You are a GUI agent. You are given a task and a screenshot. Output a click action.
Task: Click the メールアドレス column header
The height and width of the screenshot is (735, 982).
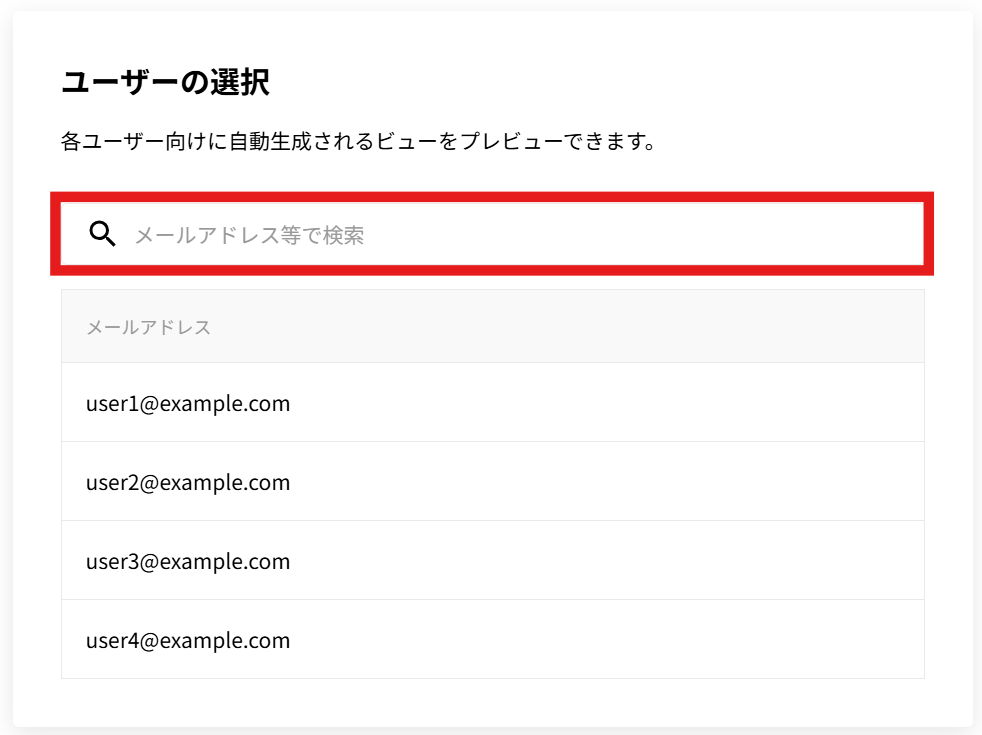[148, 327]
